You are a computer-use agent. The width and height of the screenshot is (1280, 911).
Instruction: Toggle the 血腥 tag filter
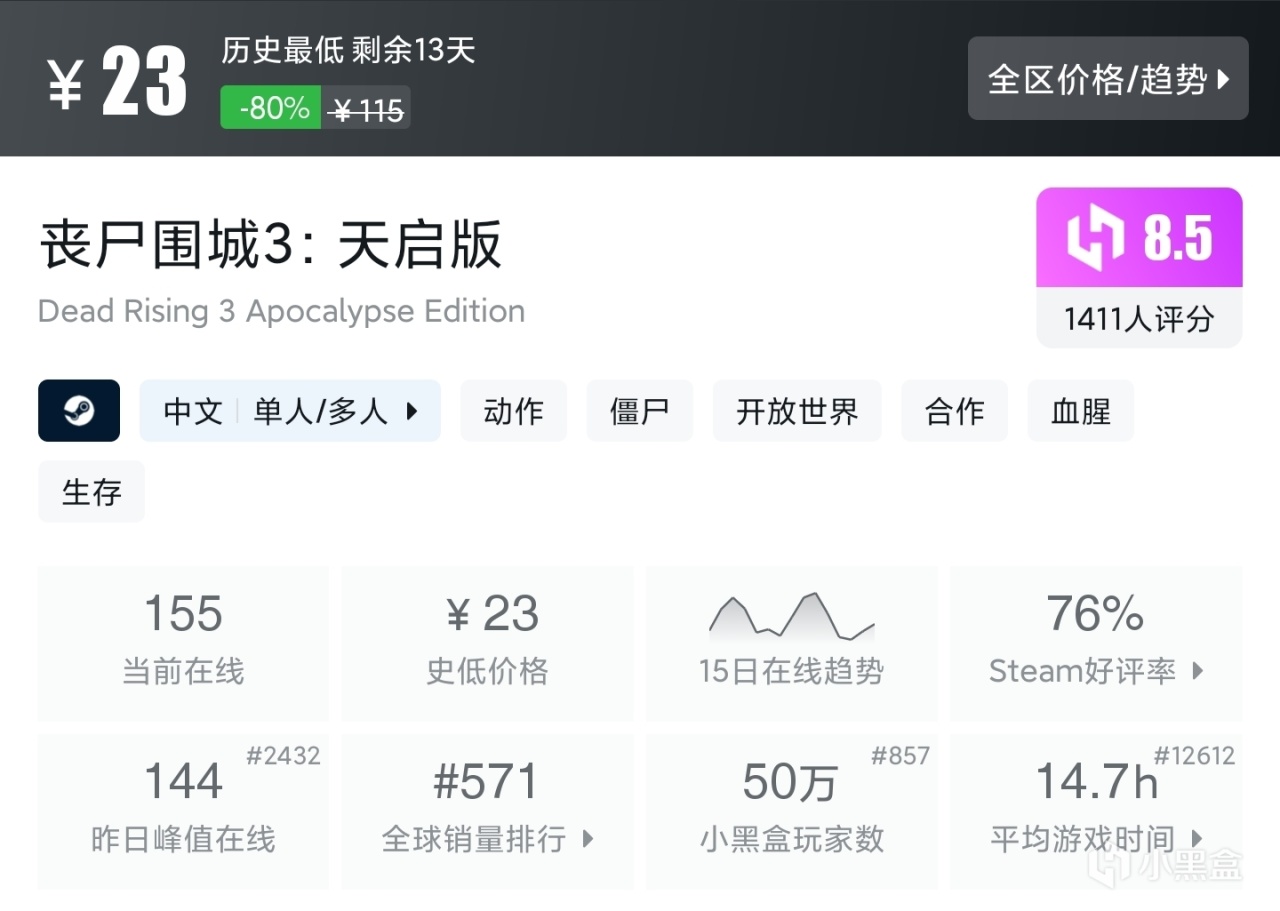1080,410
